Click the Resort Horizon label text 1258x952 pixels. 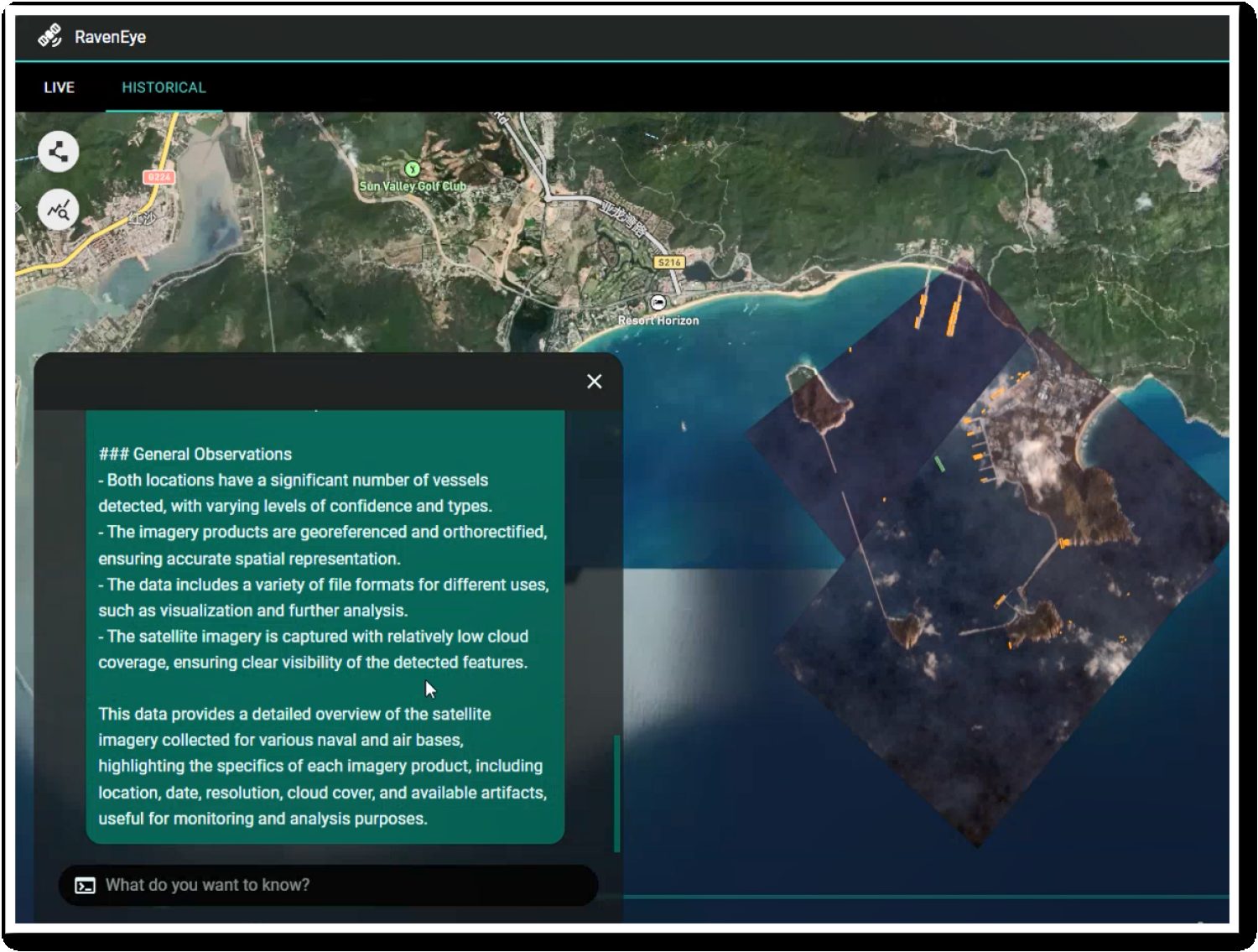click(658, 320)
